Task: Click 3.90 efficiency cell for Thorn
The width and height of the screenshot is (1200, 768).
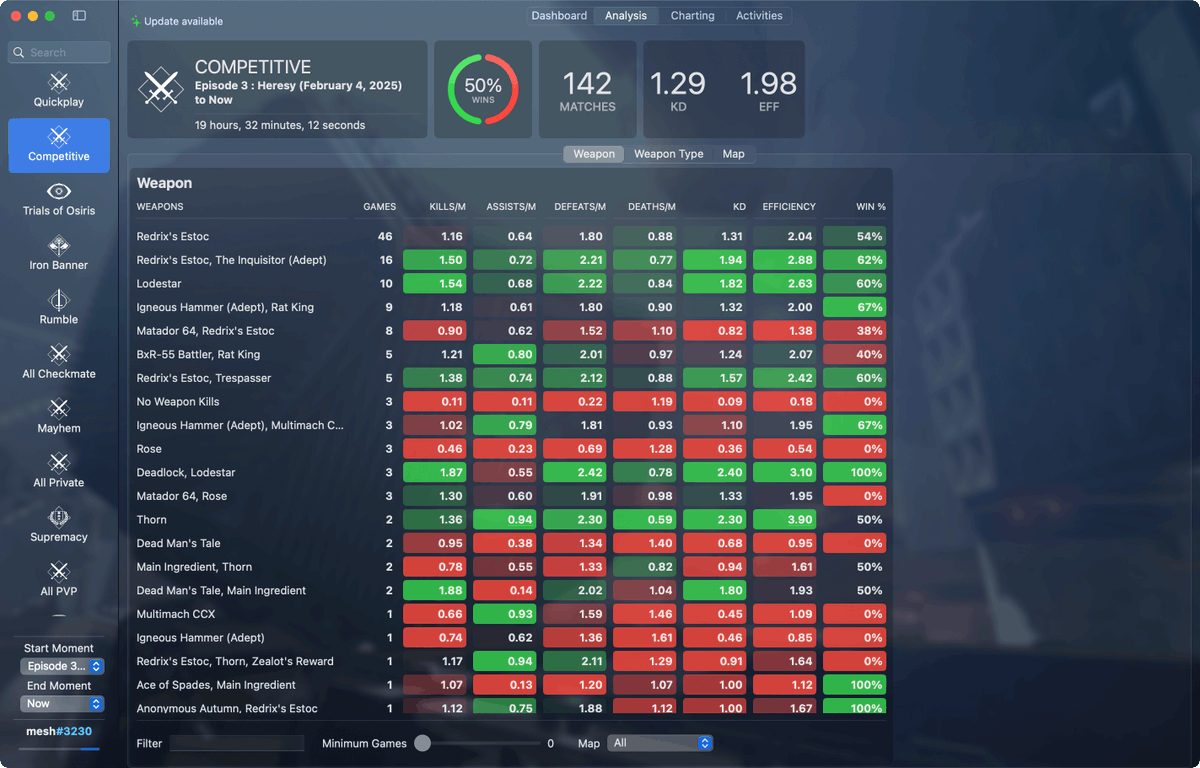Action: (784, 520)
